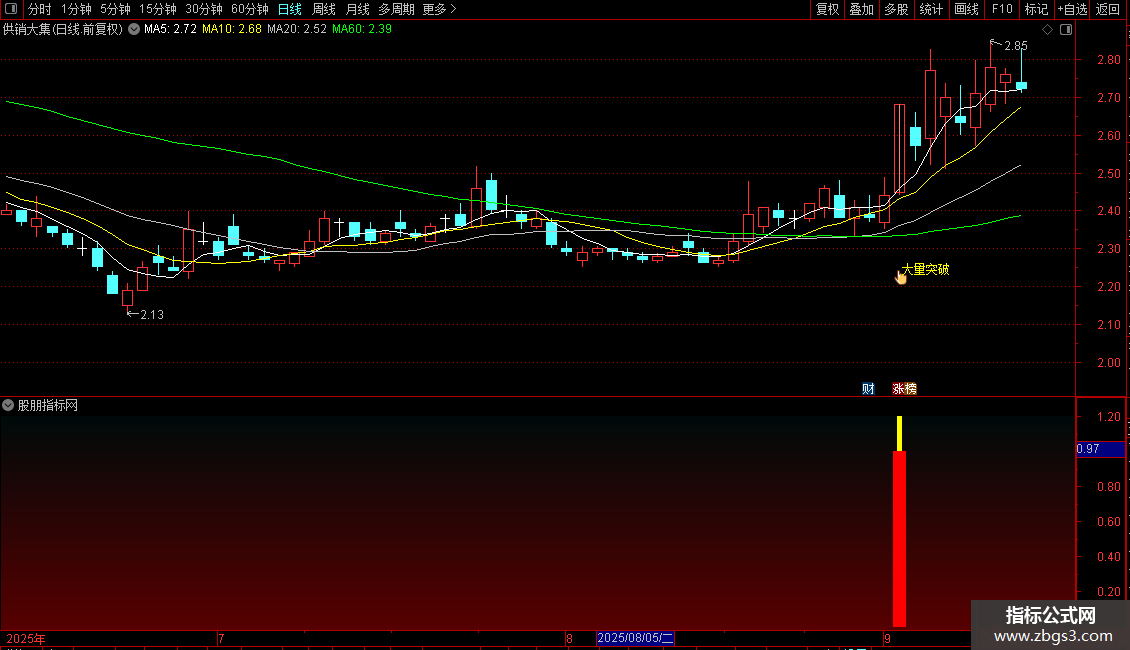Click the 2.80 price axis label
1130x650 pixels.
tap(1108, 60)
